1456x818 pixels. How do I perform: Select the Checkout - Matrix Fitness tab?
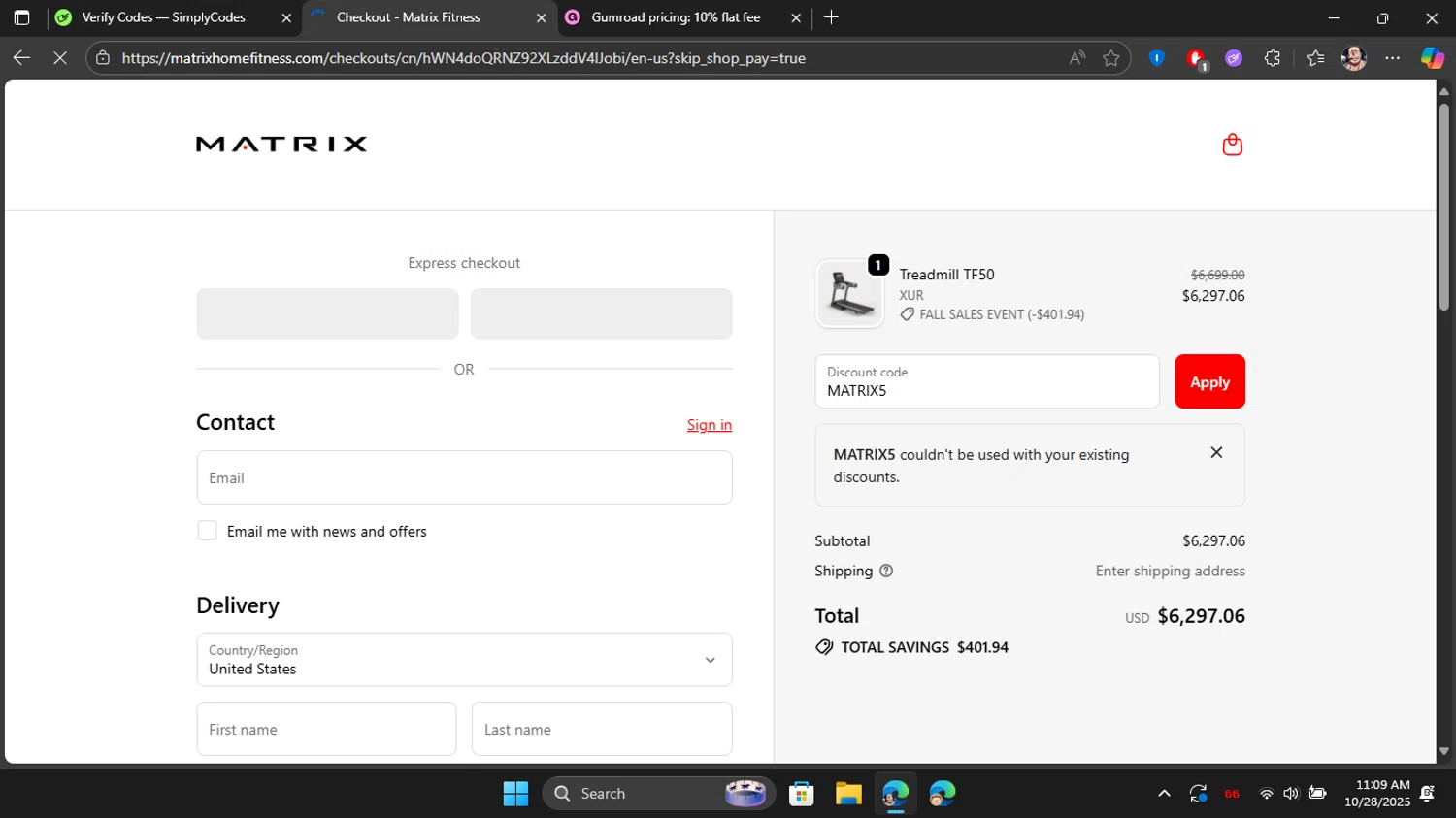pyautogui.click(x=408, y=17)
